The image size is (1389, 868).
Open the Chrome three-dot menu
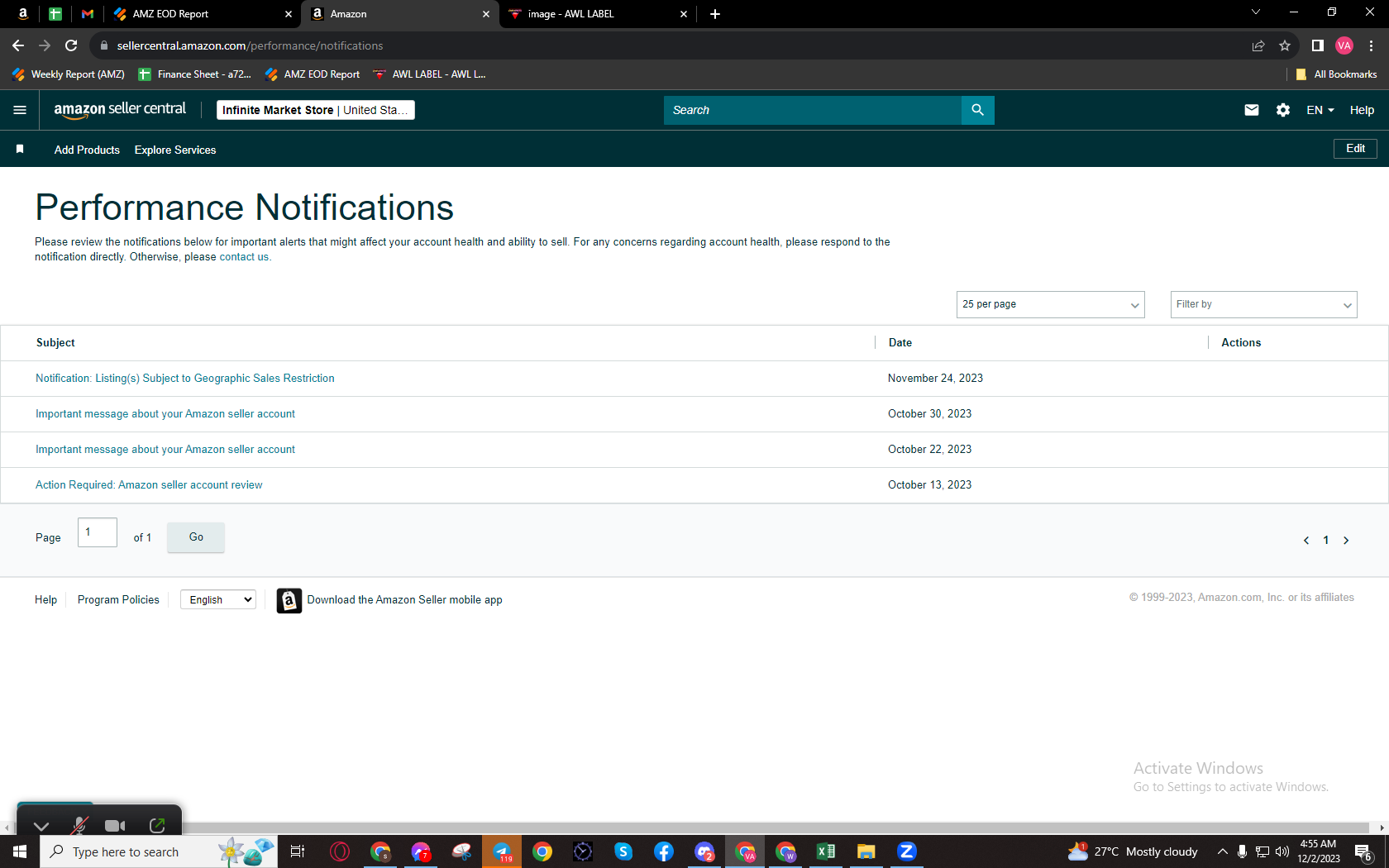point(1372,45)
